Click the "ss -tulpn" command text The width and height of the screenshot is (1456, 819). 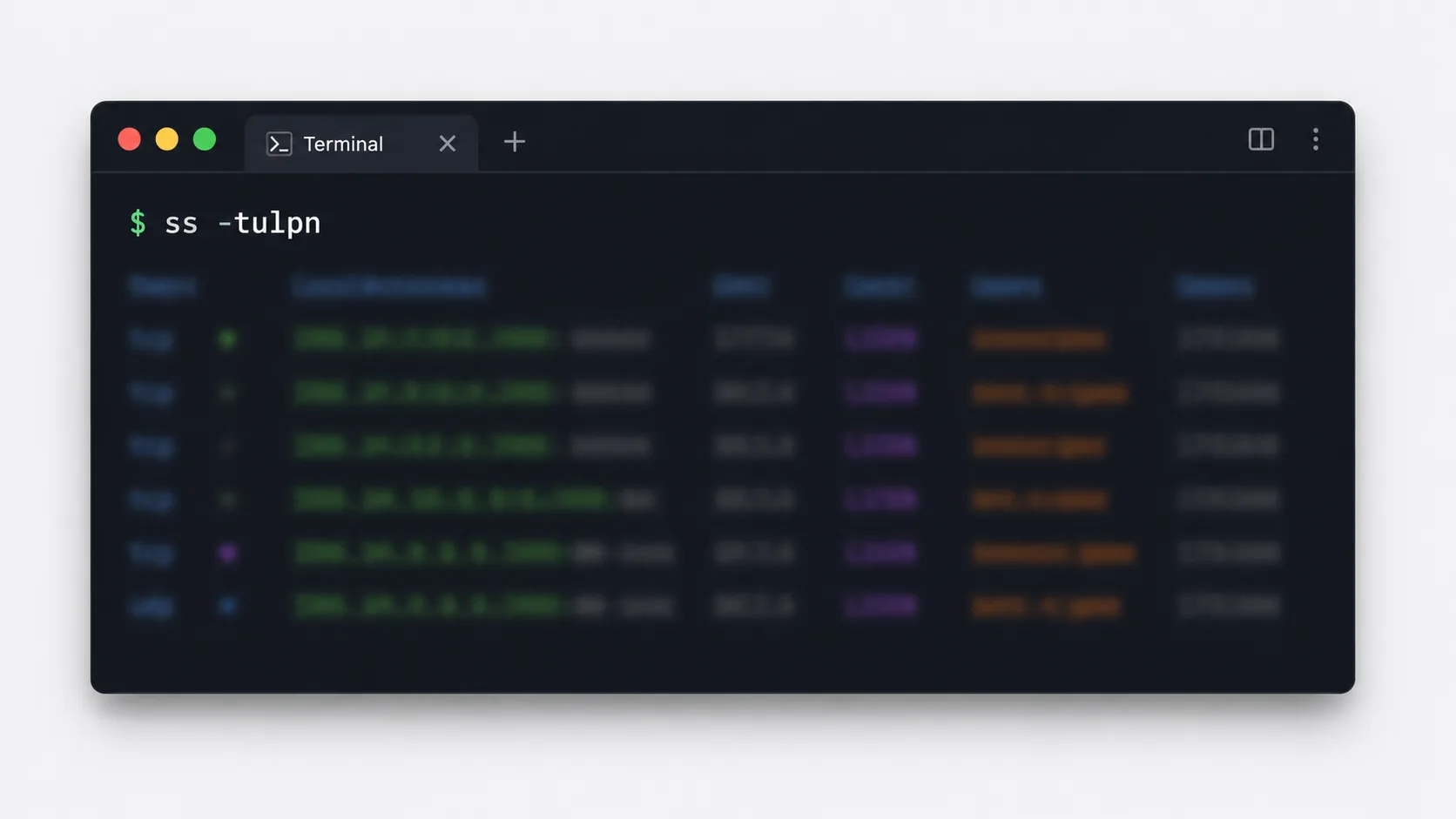[243, 224]
